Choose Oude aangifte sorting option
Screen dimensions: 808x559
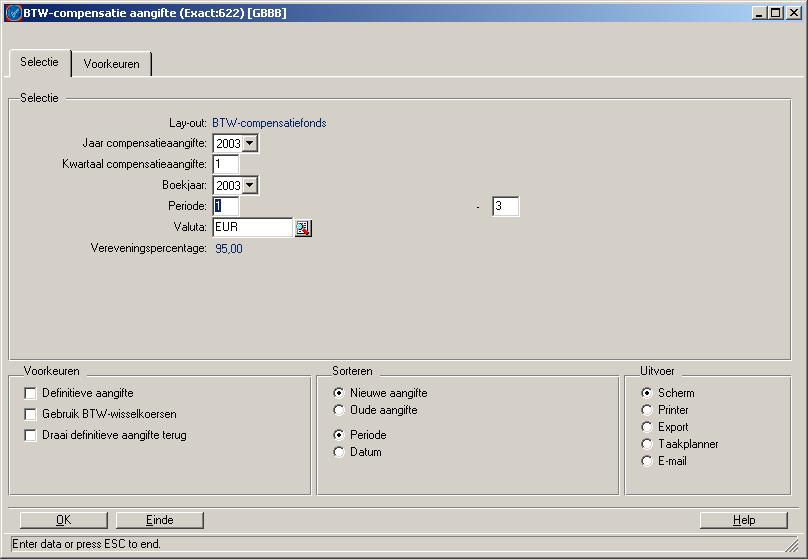pos(339,410)
